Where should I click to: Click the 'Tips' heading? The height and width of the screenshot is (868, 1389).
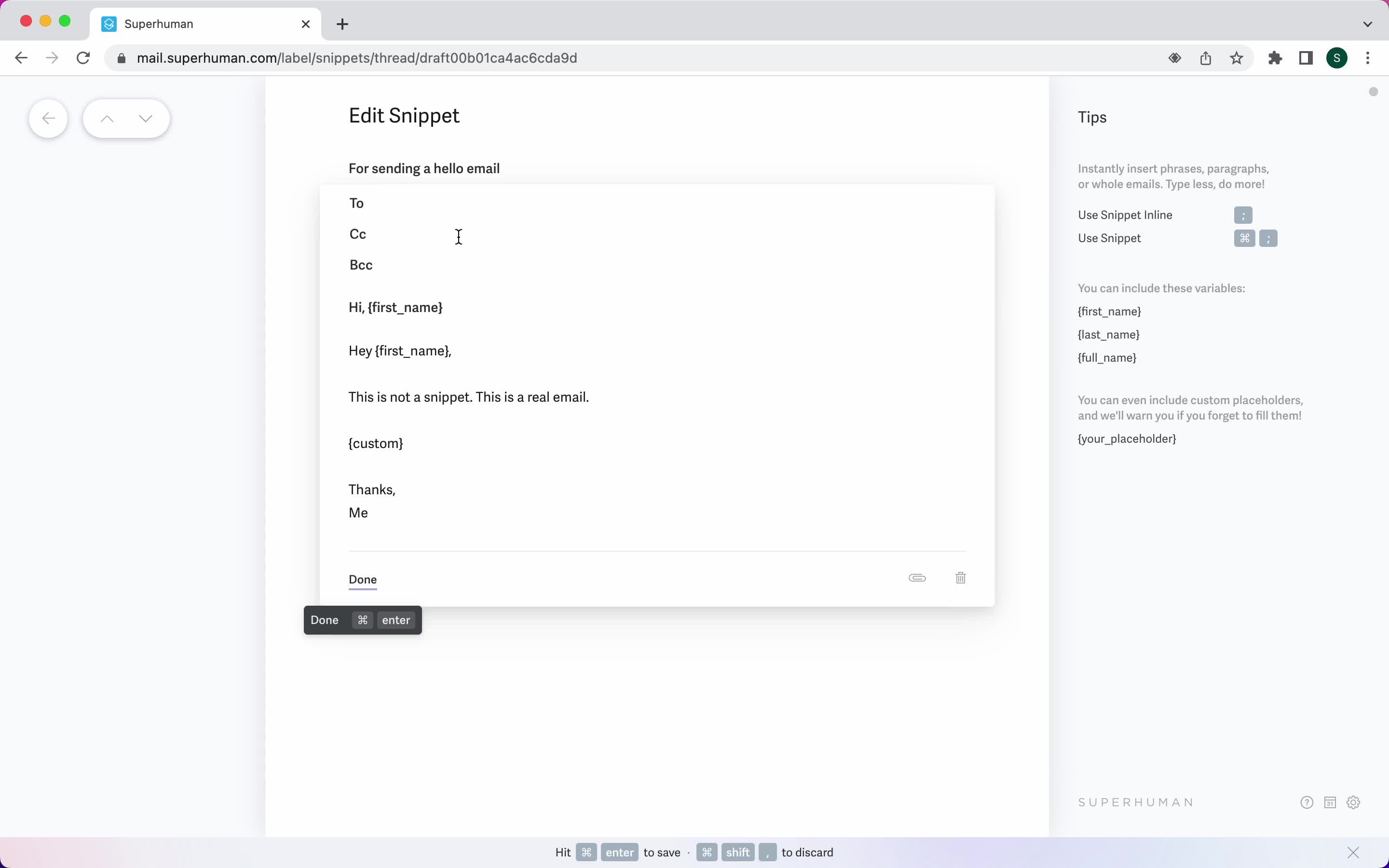pos(1092,118)
